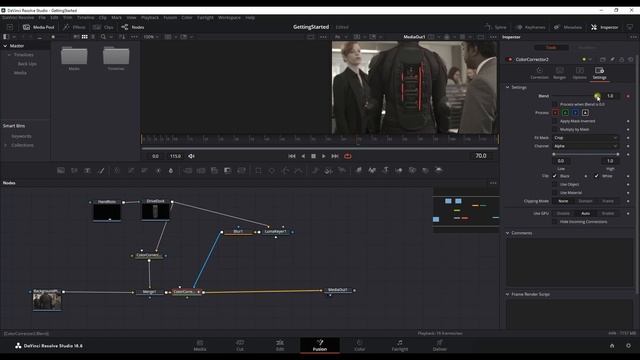Add a Fast Noise tool from the toolbar

click(74, 171)
